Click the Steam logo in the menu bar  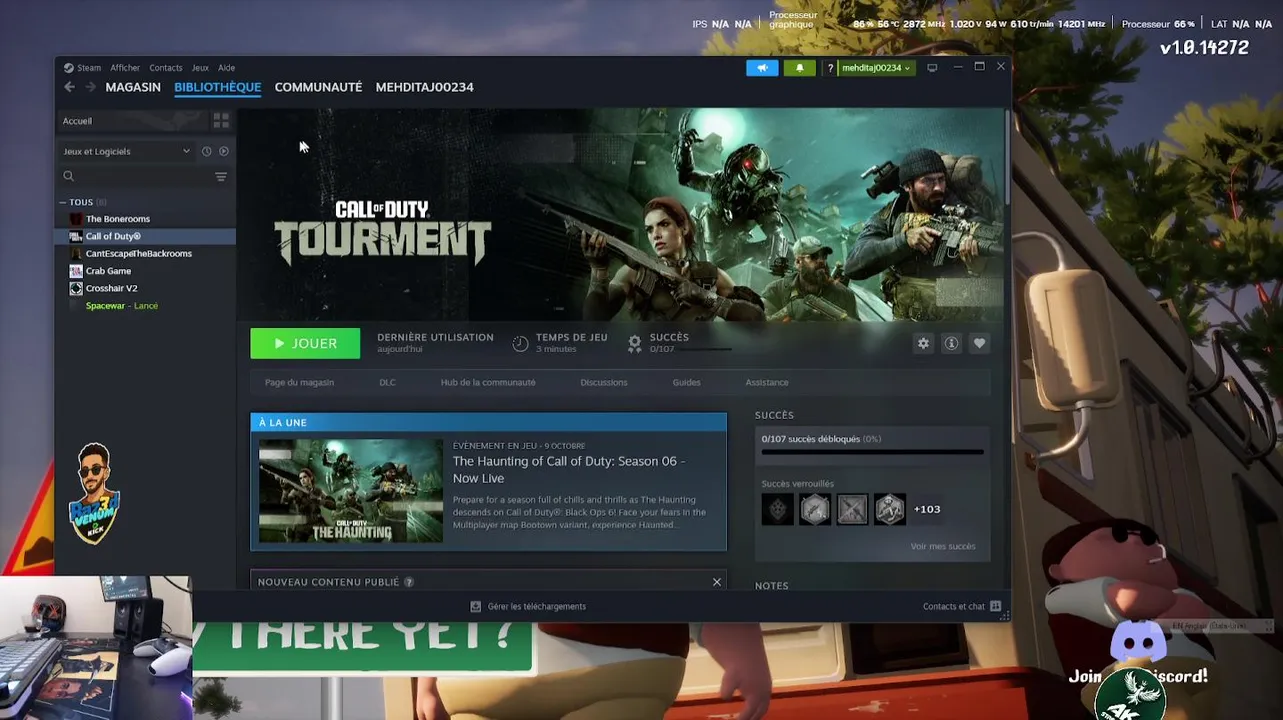click(69, 68)
